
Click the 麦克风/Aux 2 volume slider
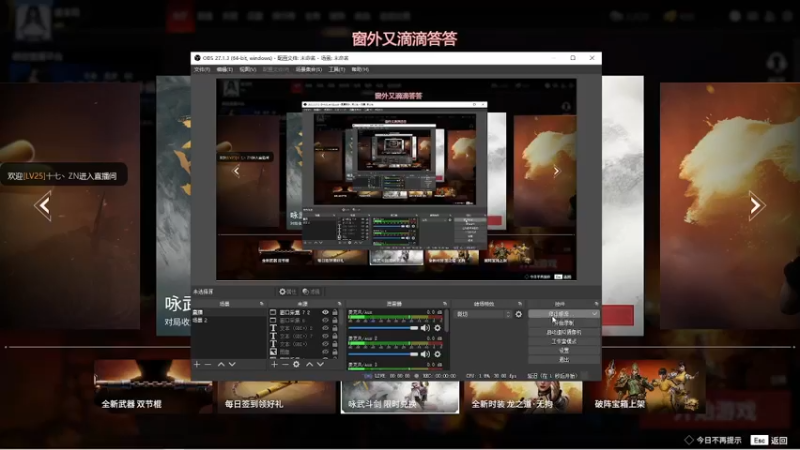[x=383, y=354]
